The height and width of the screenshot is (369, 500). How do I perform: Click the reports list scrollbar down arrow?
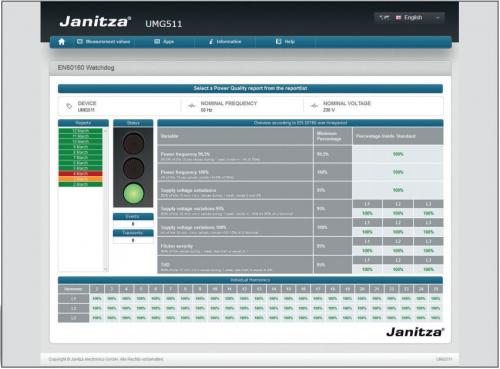[x=106, y=269]
